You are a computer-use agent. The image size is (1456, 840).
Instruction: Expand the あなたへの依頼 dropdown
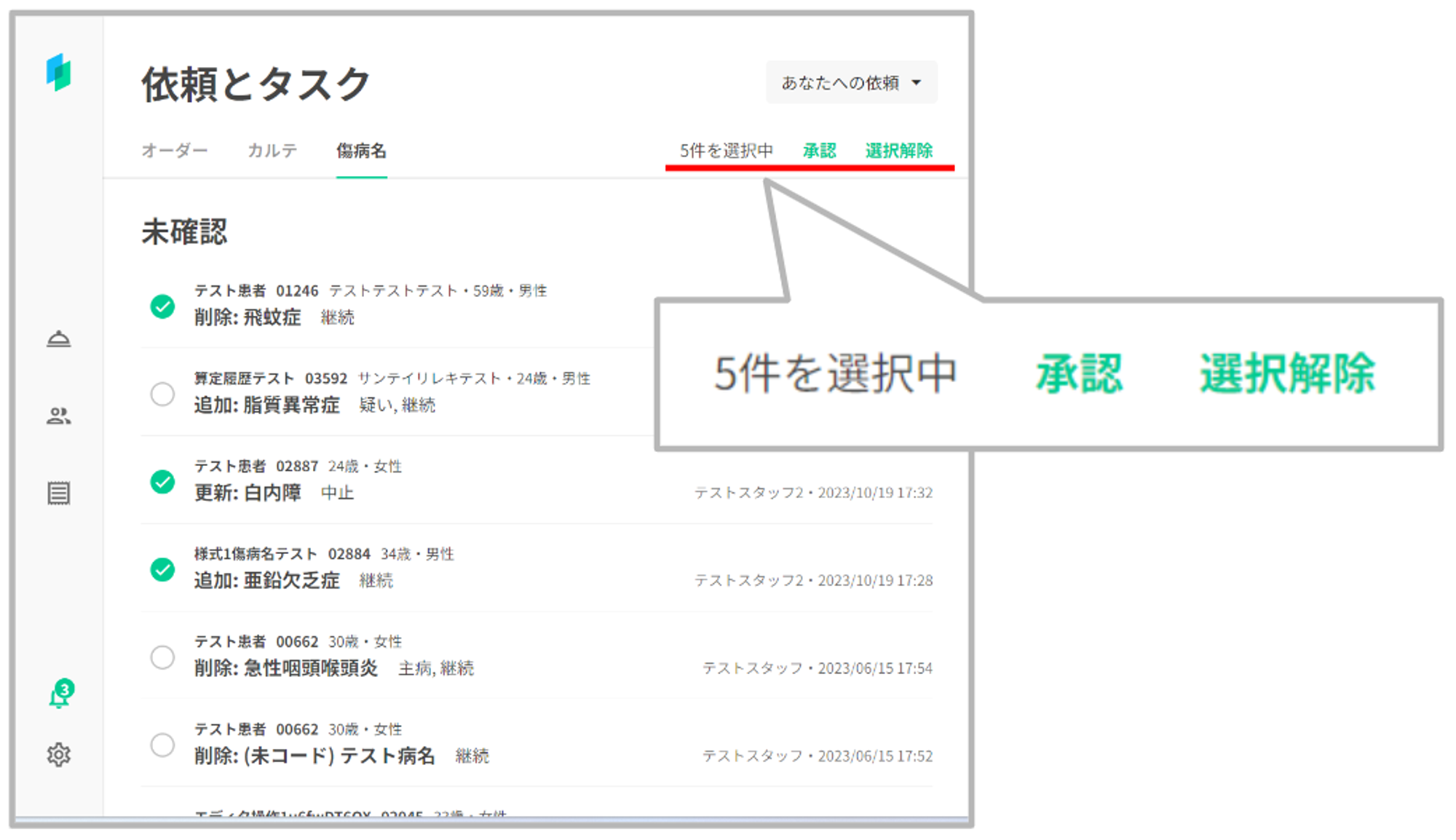click(x=850, y=83)
